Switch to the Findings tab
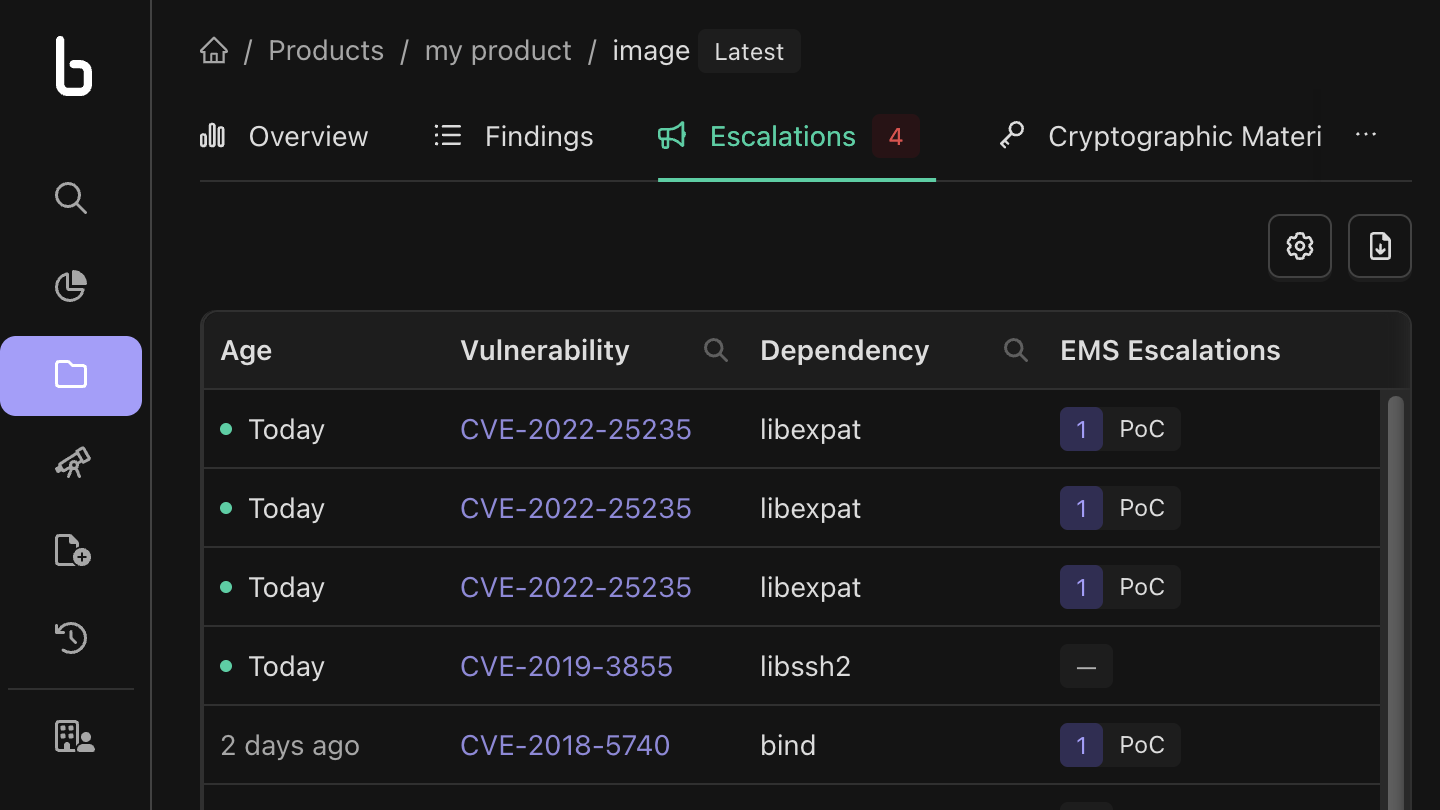This screenshot has width=1440, height=810. [514, 137]
